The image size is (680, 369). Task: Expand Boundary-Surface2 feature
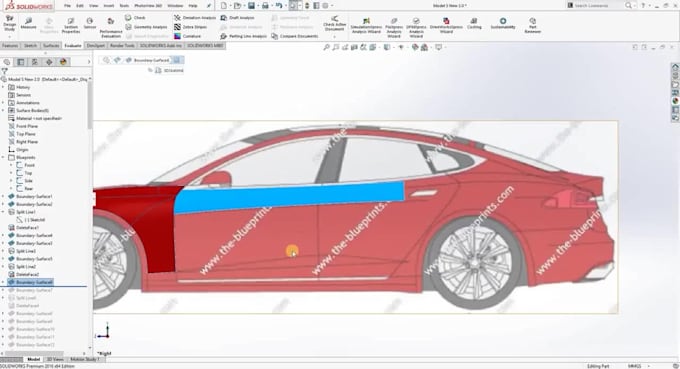pyautogui.click(x=3, y=204)
